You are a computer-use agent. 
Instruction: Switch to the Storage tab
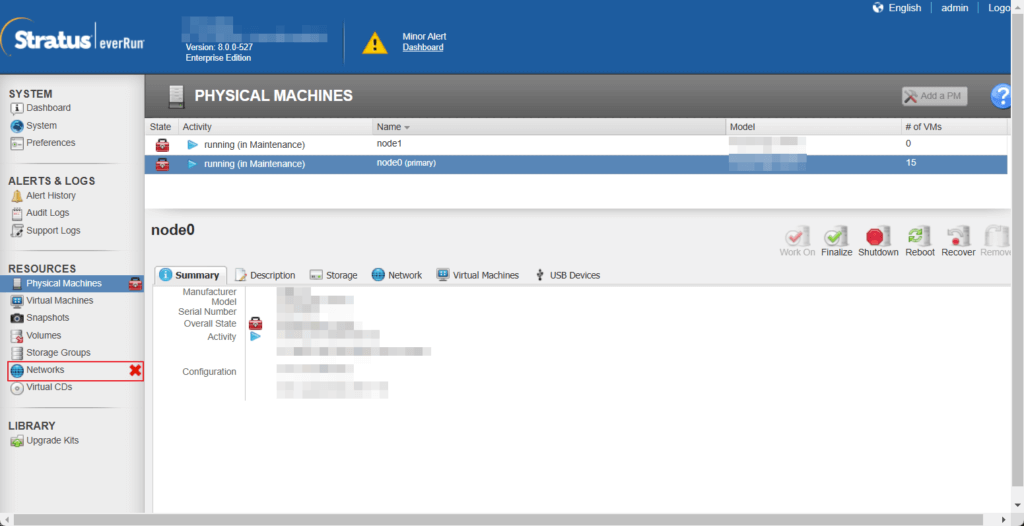[334, 275]
